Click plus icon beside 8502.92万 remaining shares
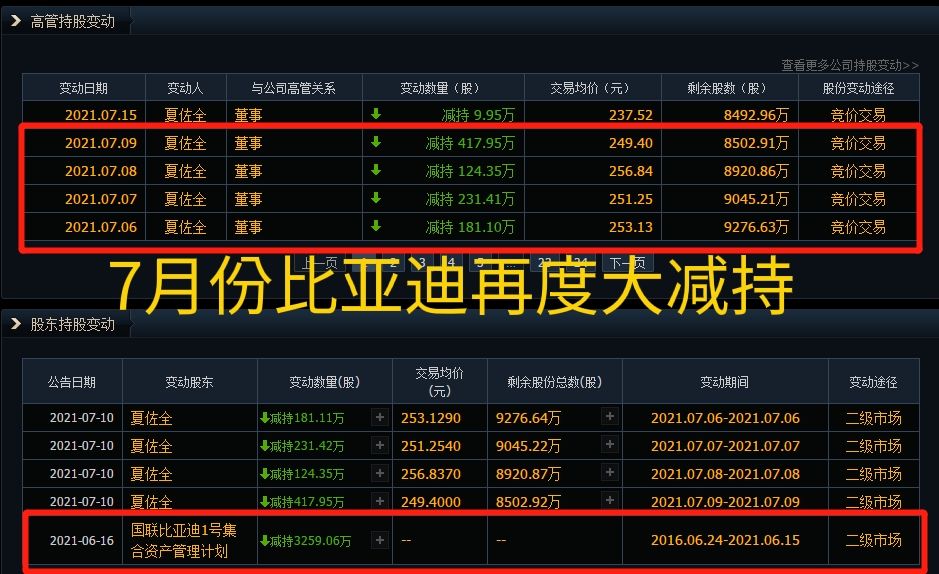The image size is (939, 574). pos(610,501)
